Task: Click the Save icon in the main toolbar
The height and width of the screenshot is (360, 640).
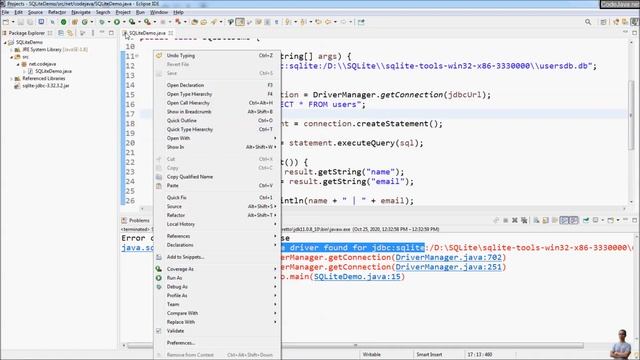Action: pos(20,22)
